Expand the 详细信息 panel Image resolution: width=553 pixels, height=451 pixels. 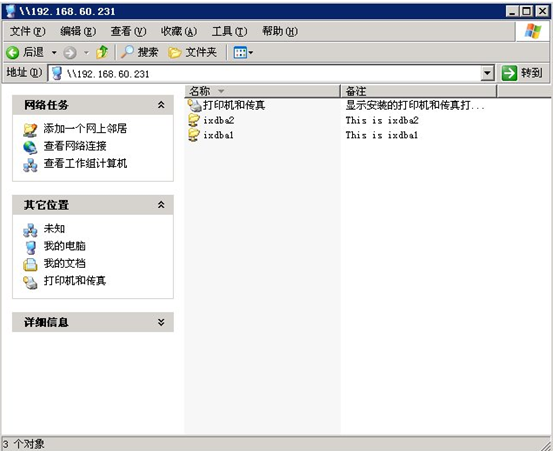(x=161, y=322)
